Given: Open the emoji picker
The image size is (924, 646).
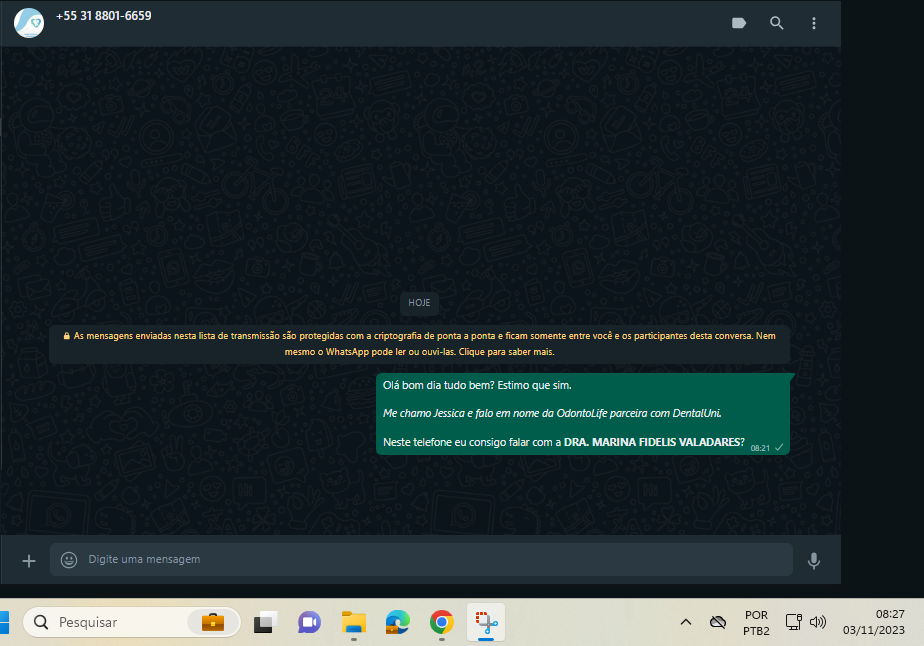Looking at the screenshot, I should tap(69, 559).
